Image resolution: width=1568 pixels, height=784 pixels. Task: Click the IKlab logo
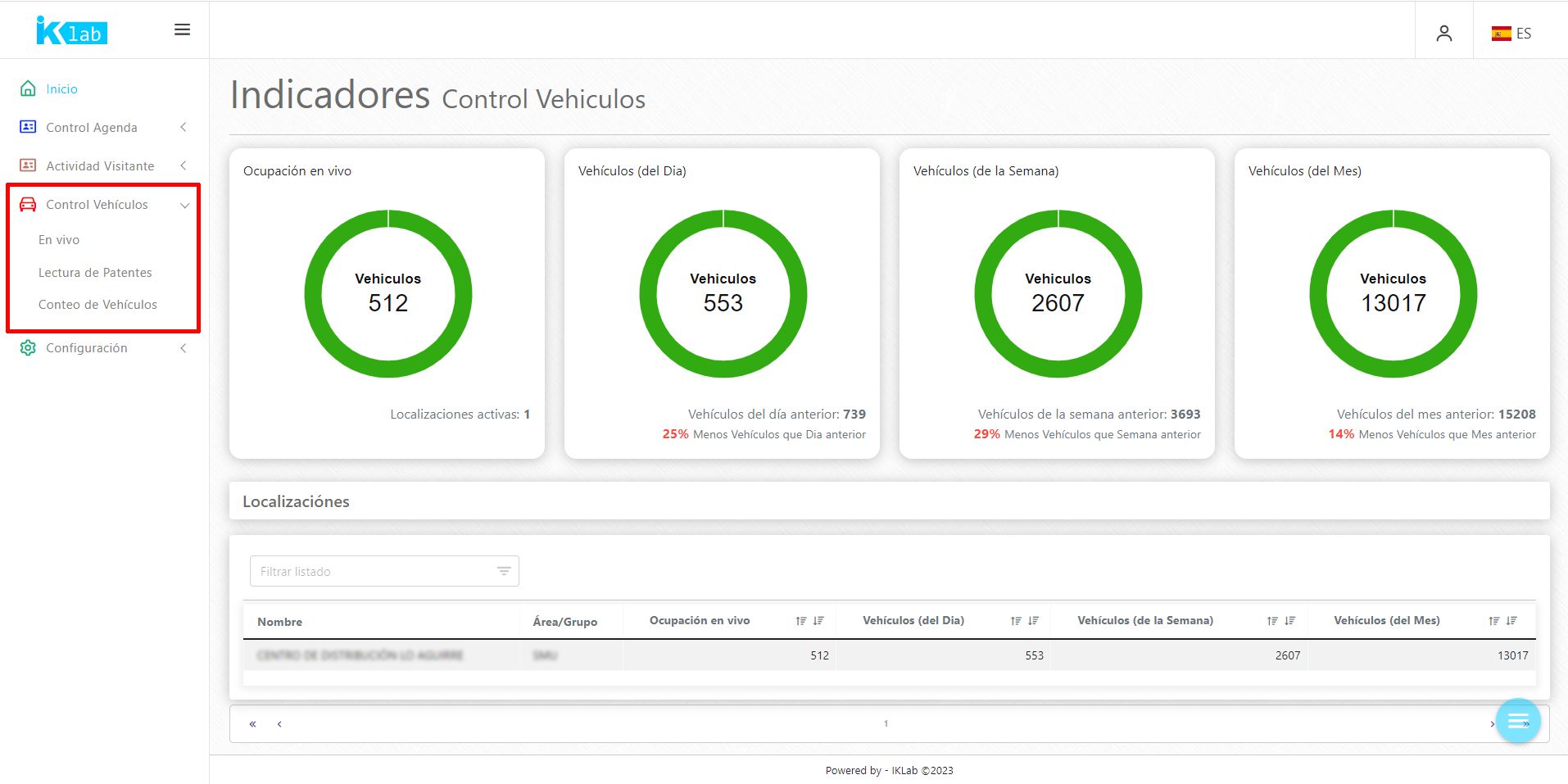(72, 31)
